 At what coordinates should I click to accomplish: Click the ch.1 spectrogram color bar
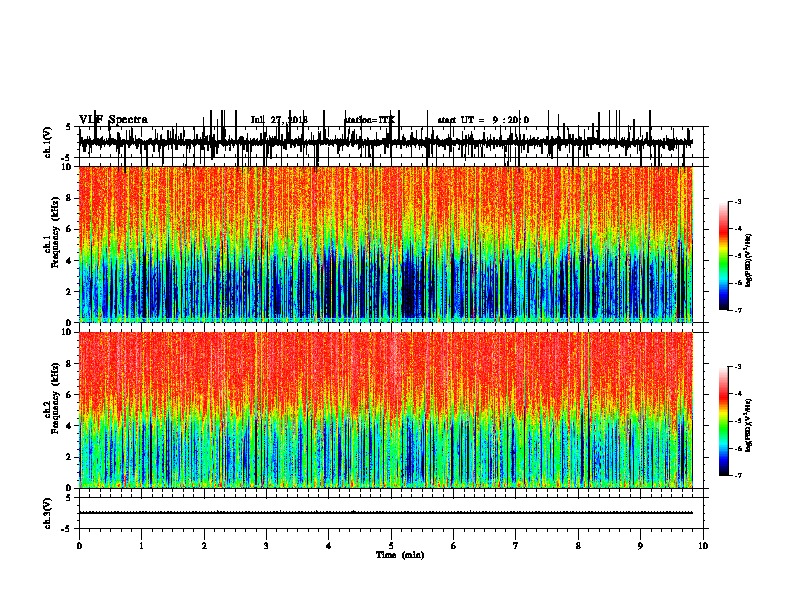[724, 256]
